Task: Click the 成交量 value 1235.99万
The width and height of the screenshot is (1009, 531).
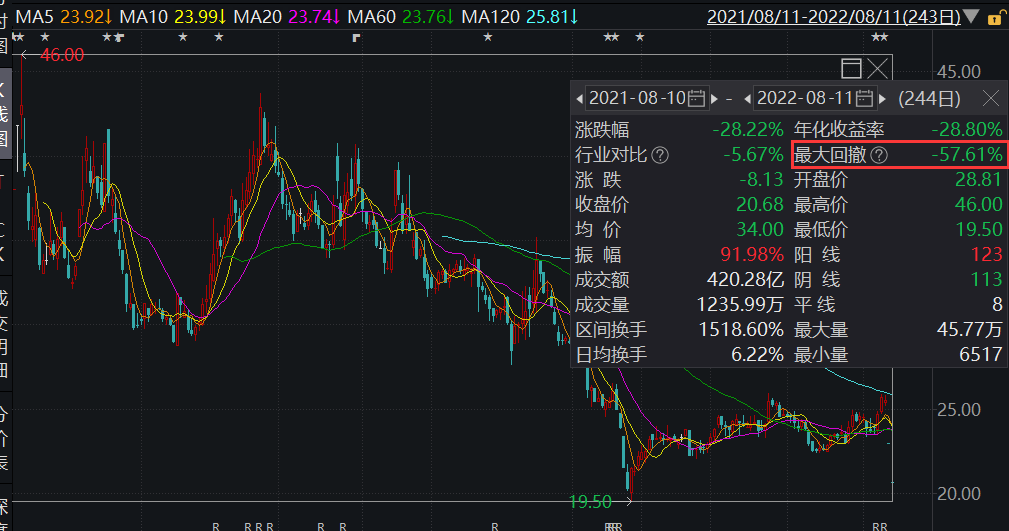Action: pyautogui.click(x=740, y=305)
